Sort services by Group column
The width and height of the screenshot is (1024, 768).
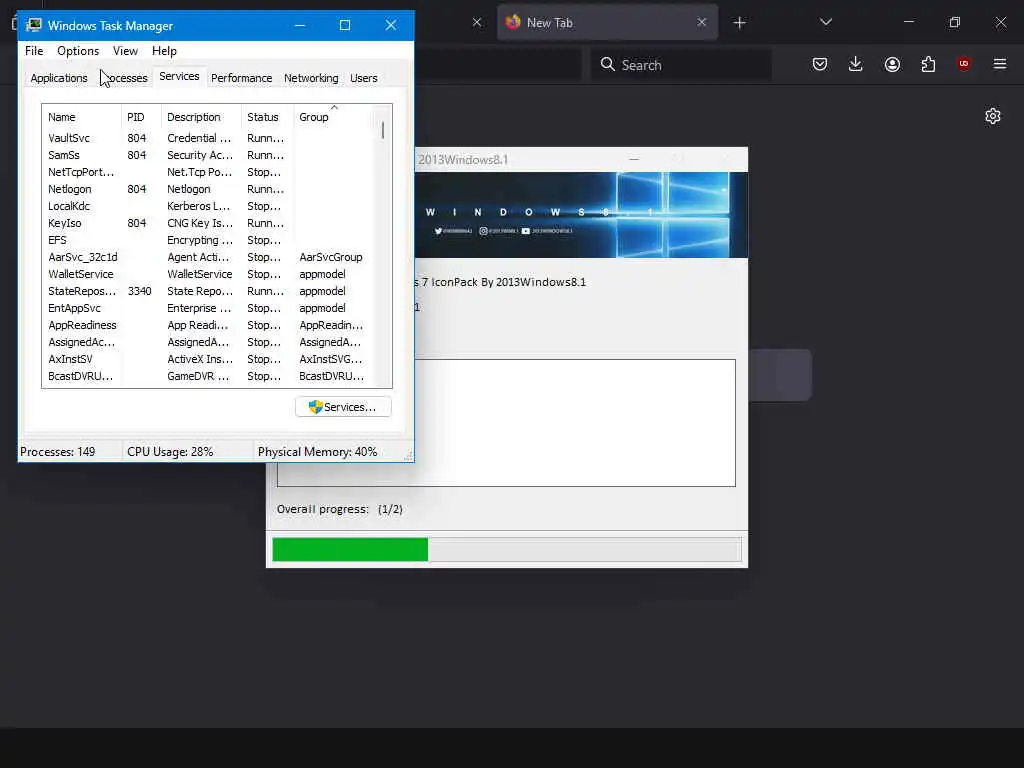333,117
